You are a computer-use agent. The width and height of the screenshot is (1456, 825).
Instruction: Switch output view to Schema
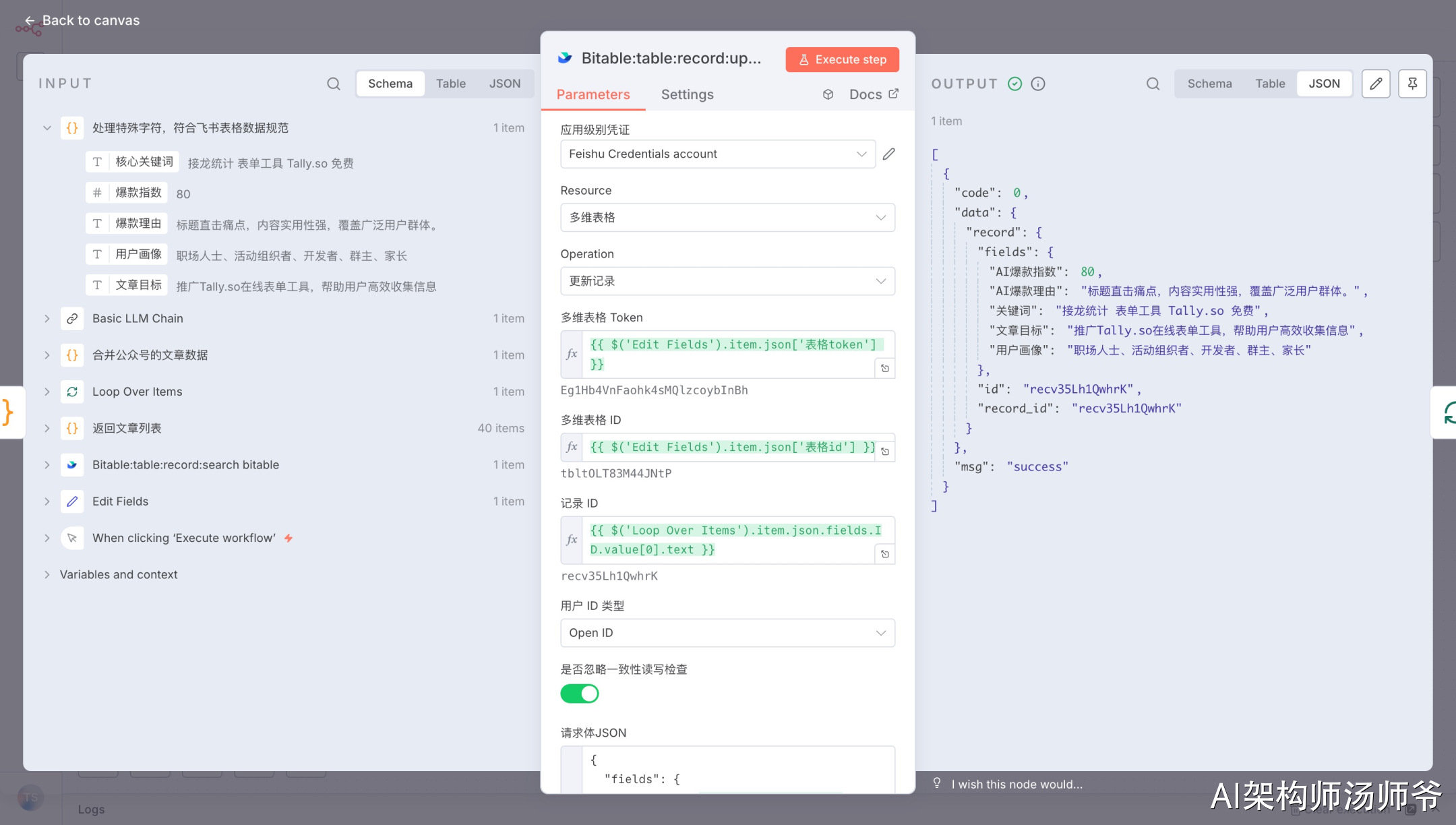click(1209, 84)
